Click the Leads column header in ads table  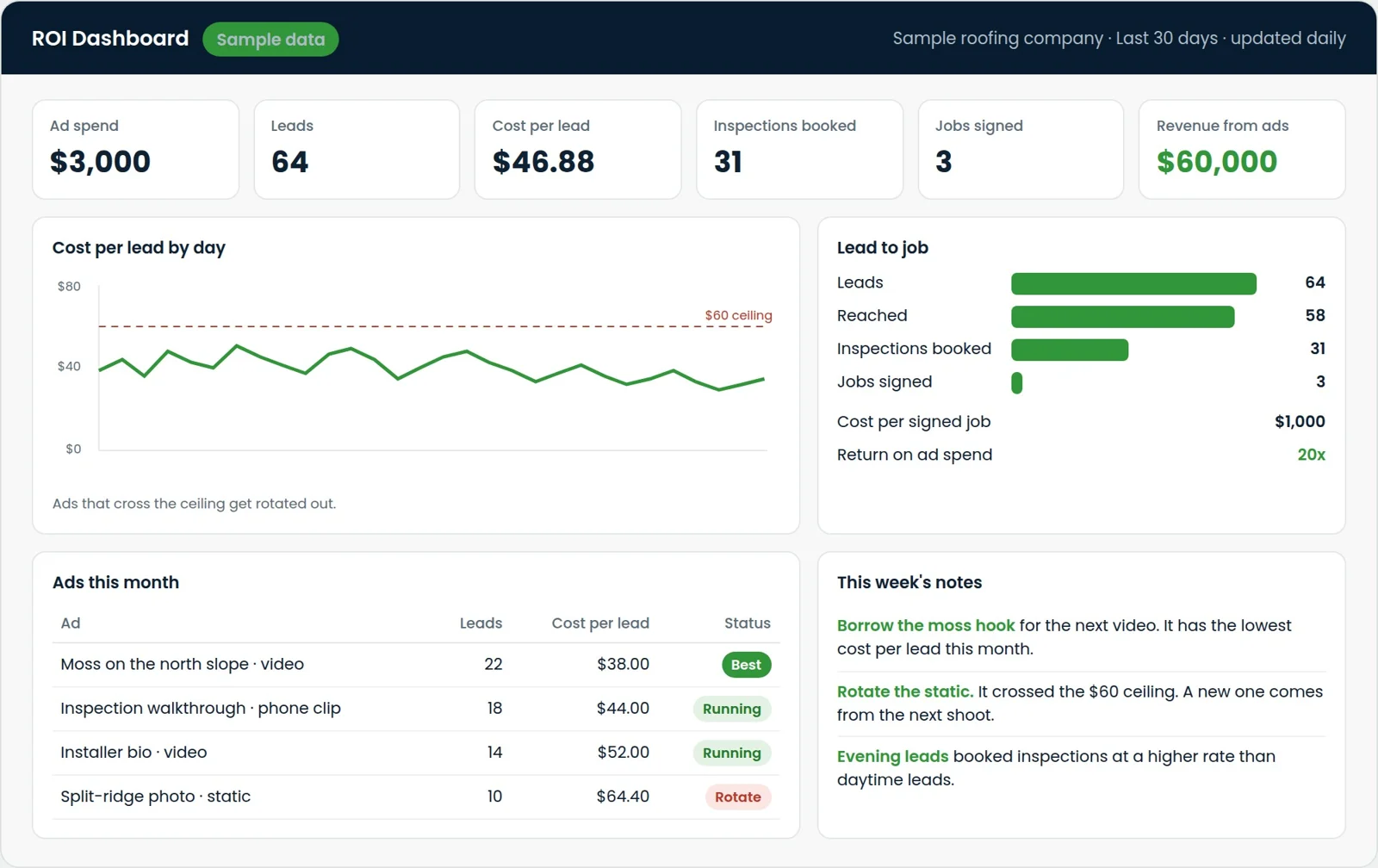481,623
